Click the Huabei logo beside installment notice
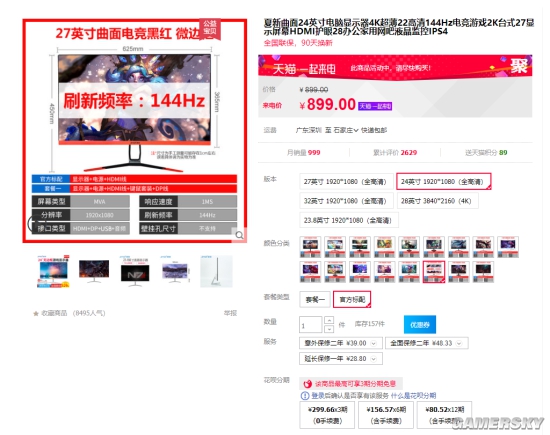The width and height of the screenshot is (550, 435). pos(308,384)
